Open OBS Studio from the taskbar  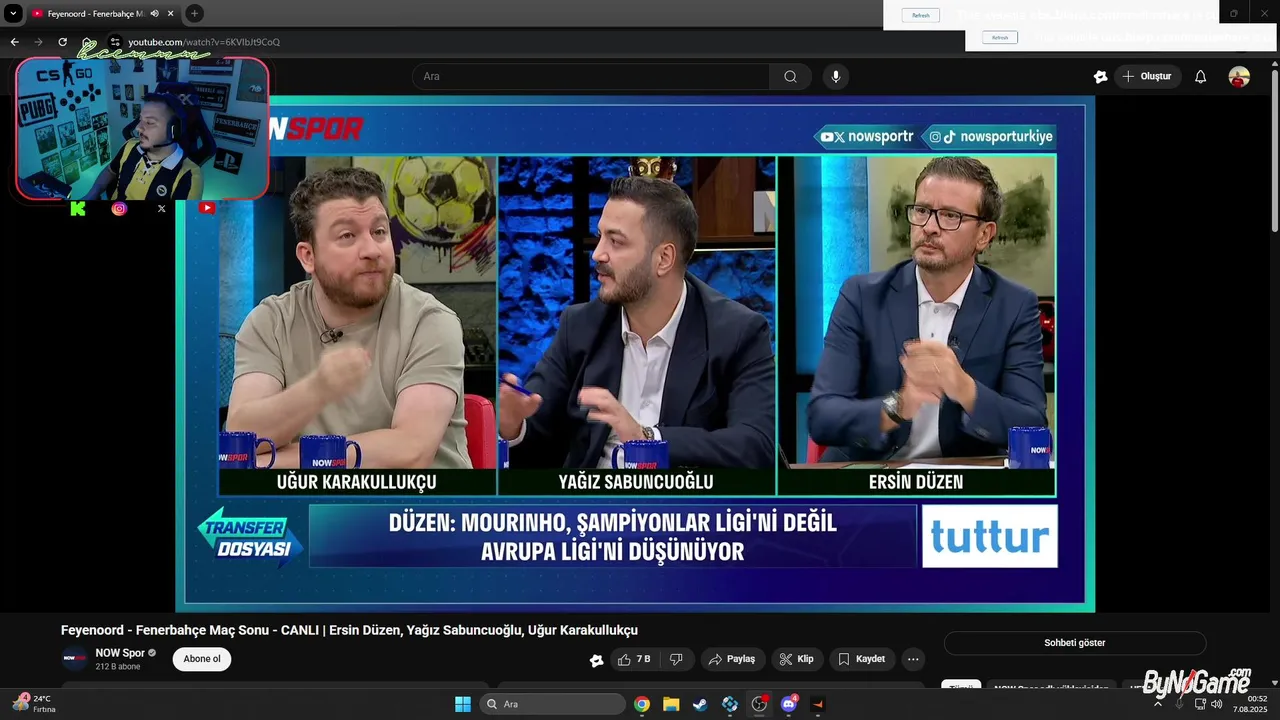tap(759, 704)
